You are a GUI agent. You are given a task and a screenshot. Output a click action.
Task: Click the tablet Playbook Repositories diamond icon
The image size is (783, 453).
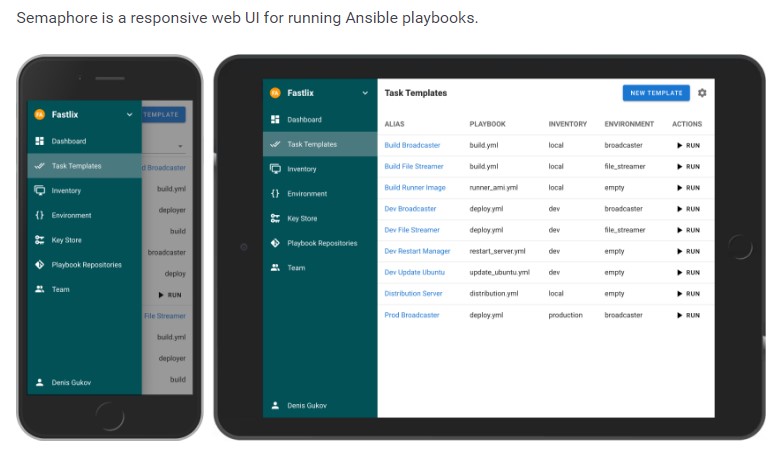pos(275,243)
